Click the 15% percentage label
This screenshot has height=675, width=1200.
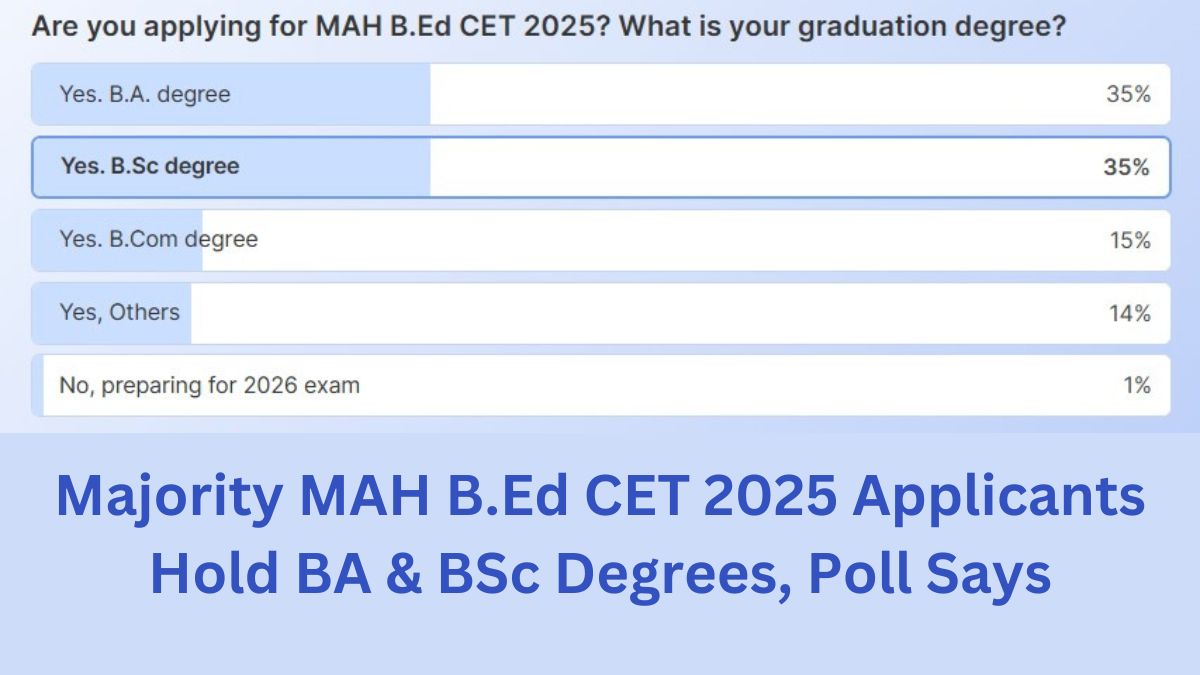[x=1131, y=240]
